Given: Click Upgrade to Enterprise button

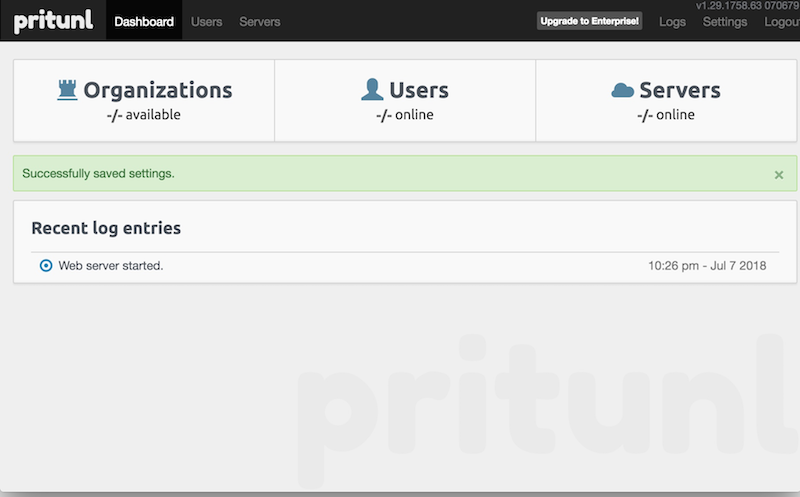Looking at the screenshot, I should coord(589,21).
